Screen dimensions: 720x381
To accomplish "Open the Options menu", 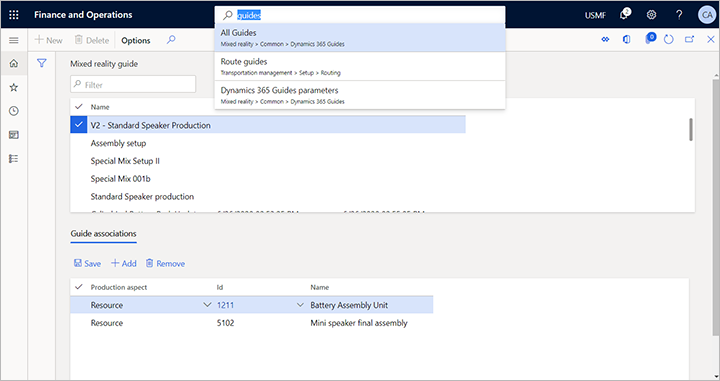I will (x=135, y=40).
